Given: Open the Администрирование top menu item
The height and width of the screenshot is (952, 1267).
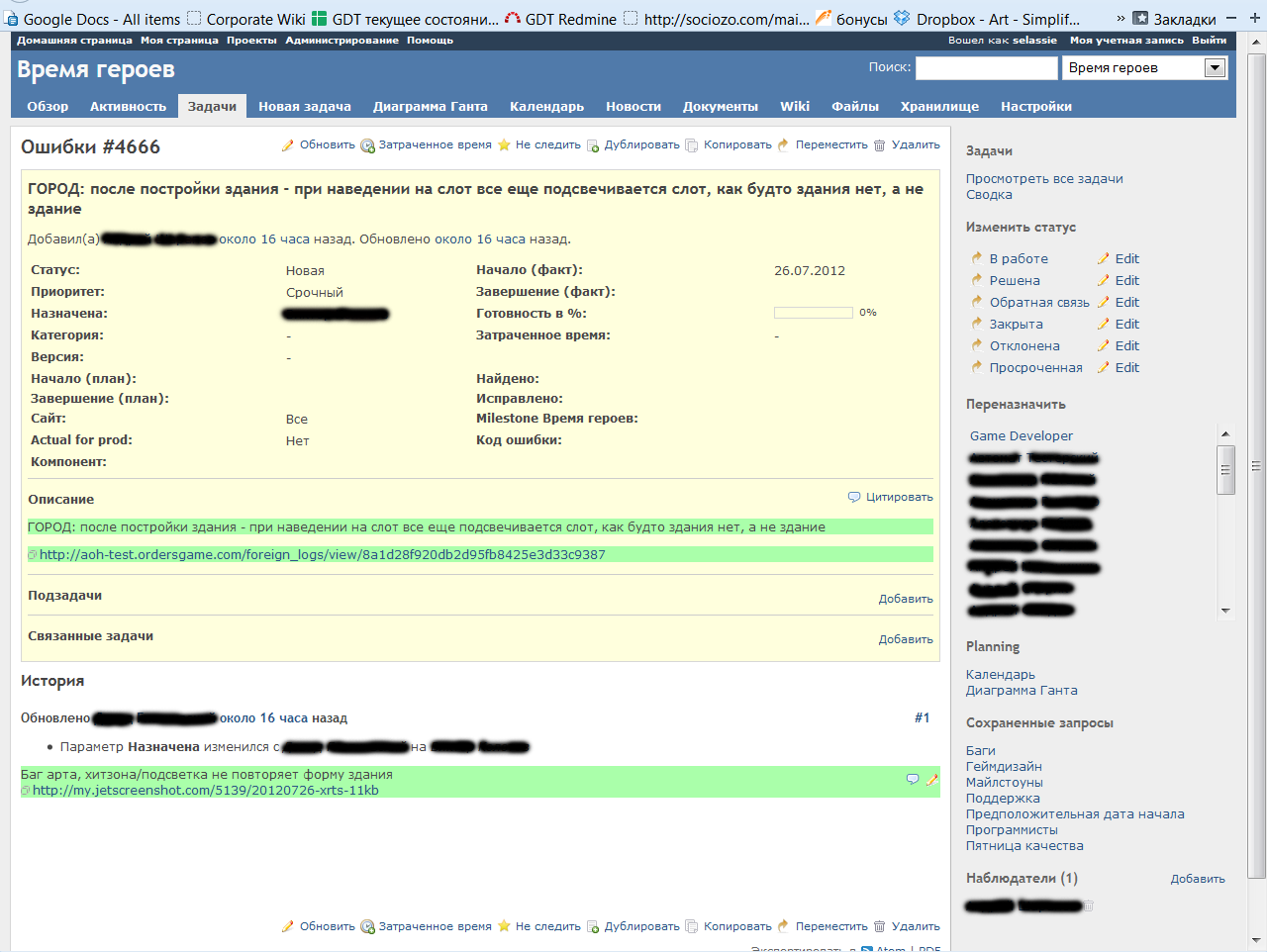Looking at the screenshot, I should [341, 41].
